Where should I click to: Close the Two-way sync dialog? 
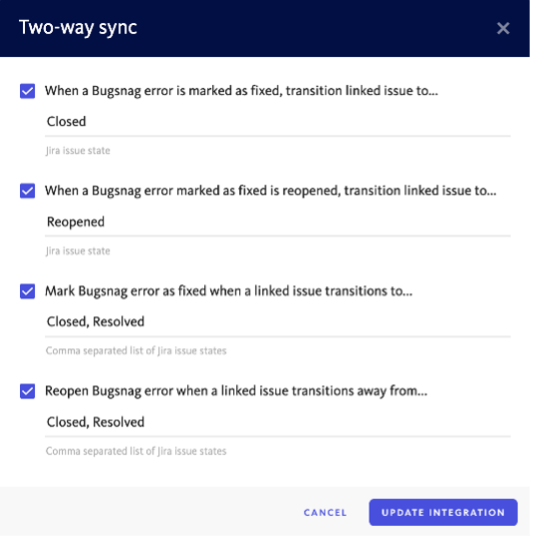pos(503,28)
